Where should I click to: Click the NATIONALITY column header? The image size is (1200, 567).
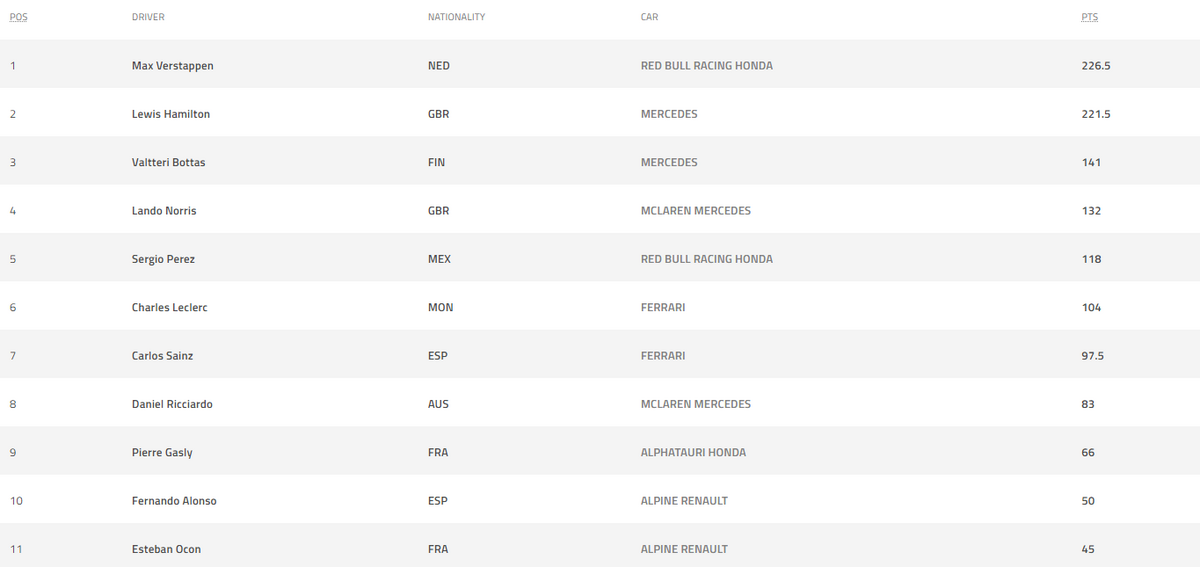(456, 17)
